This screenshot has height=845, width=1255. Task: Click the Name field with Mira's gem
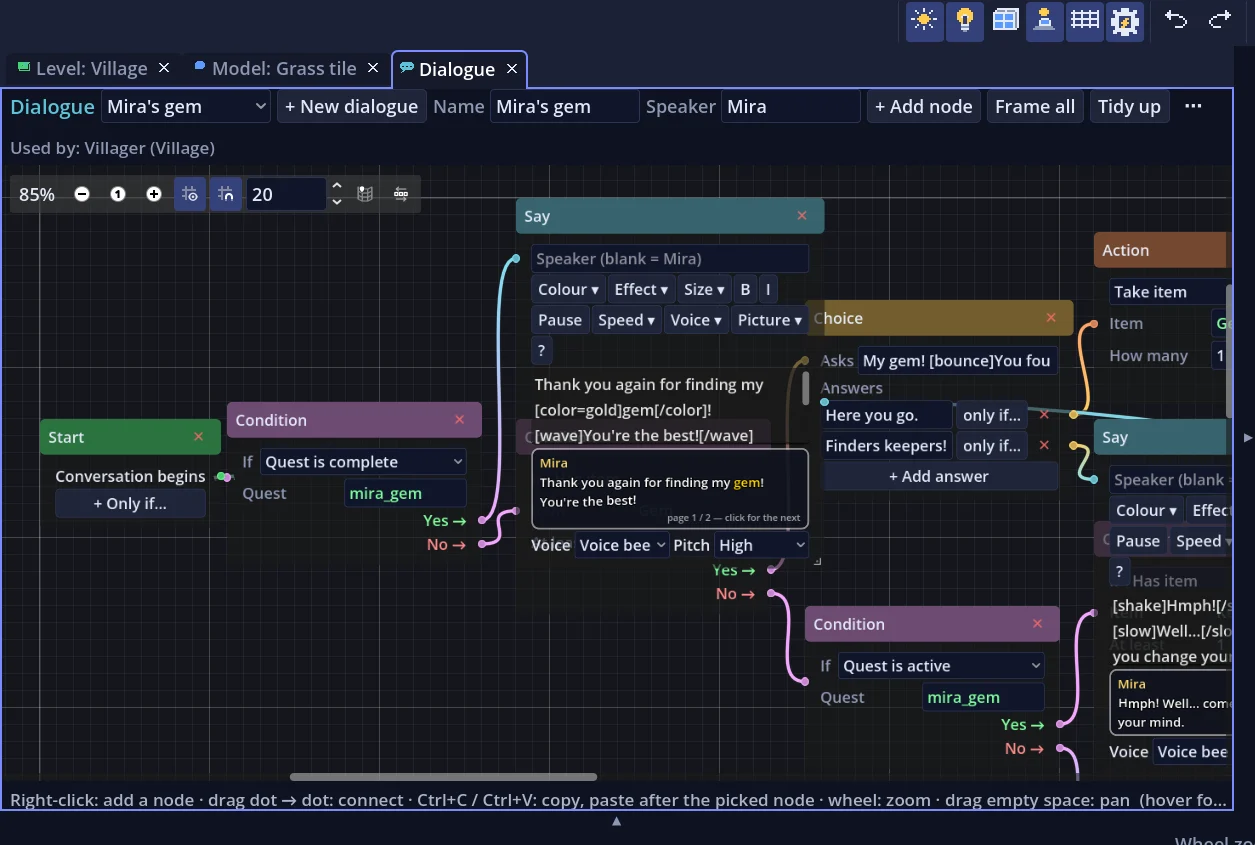click(x=564, y=107)
